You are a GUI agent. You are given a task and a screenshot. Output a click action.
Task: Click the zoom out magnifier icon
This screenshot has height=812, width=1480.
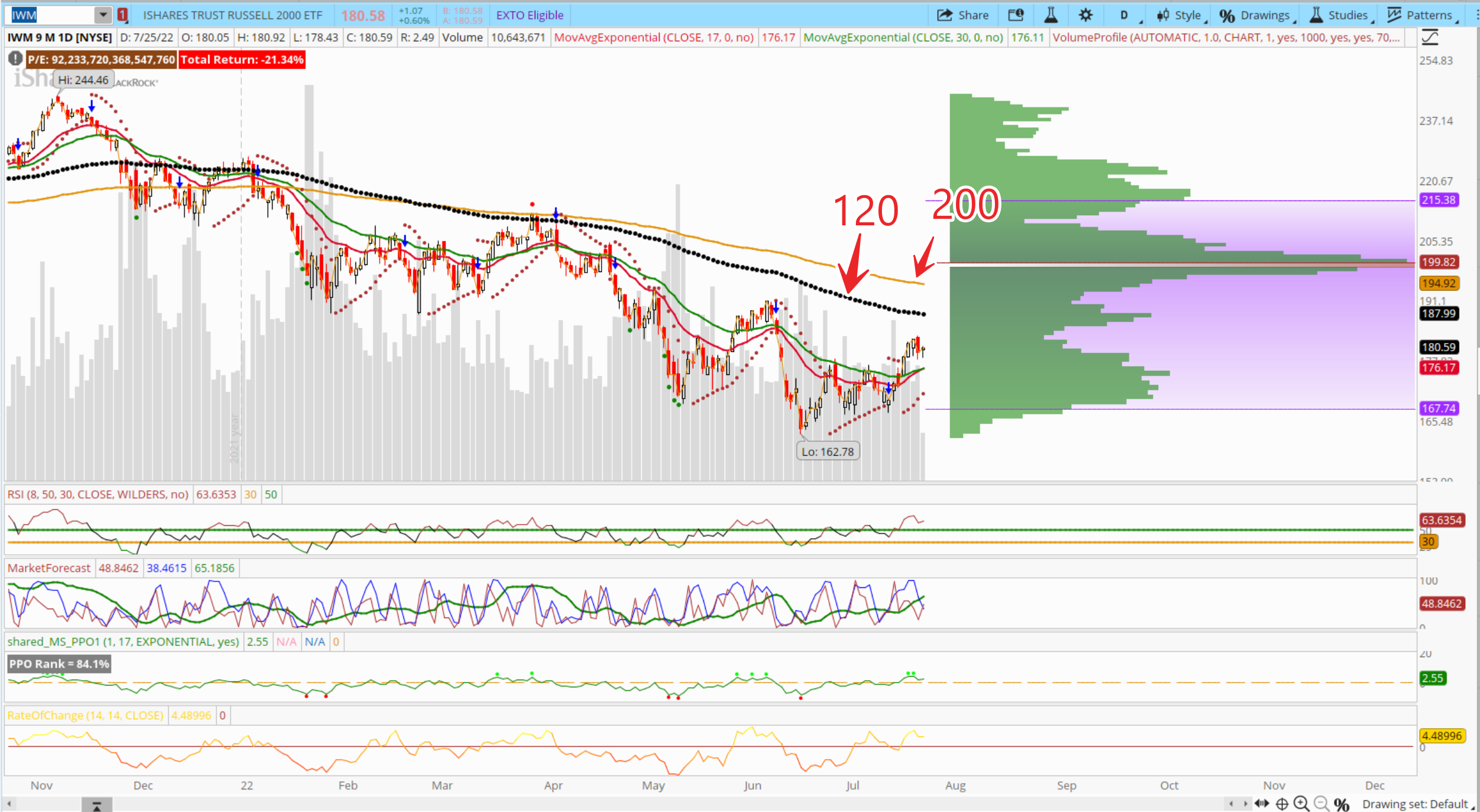click(1321, 803)
